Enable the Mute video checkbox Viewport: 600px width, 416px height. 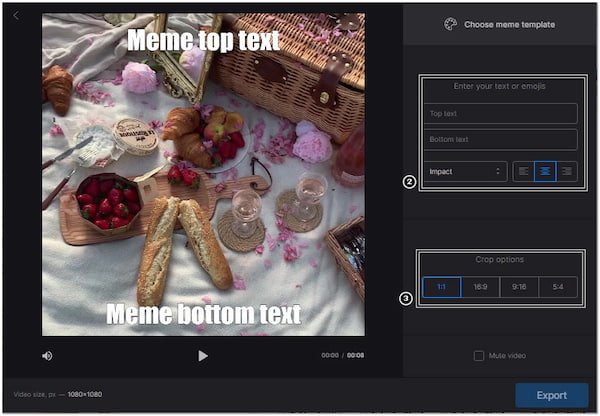point(479,356)
